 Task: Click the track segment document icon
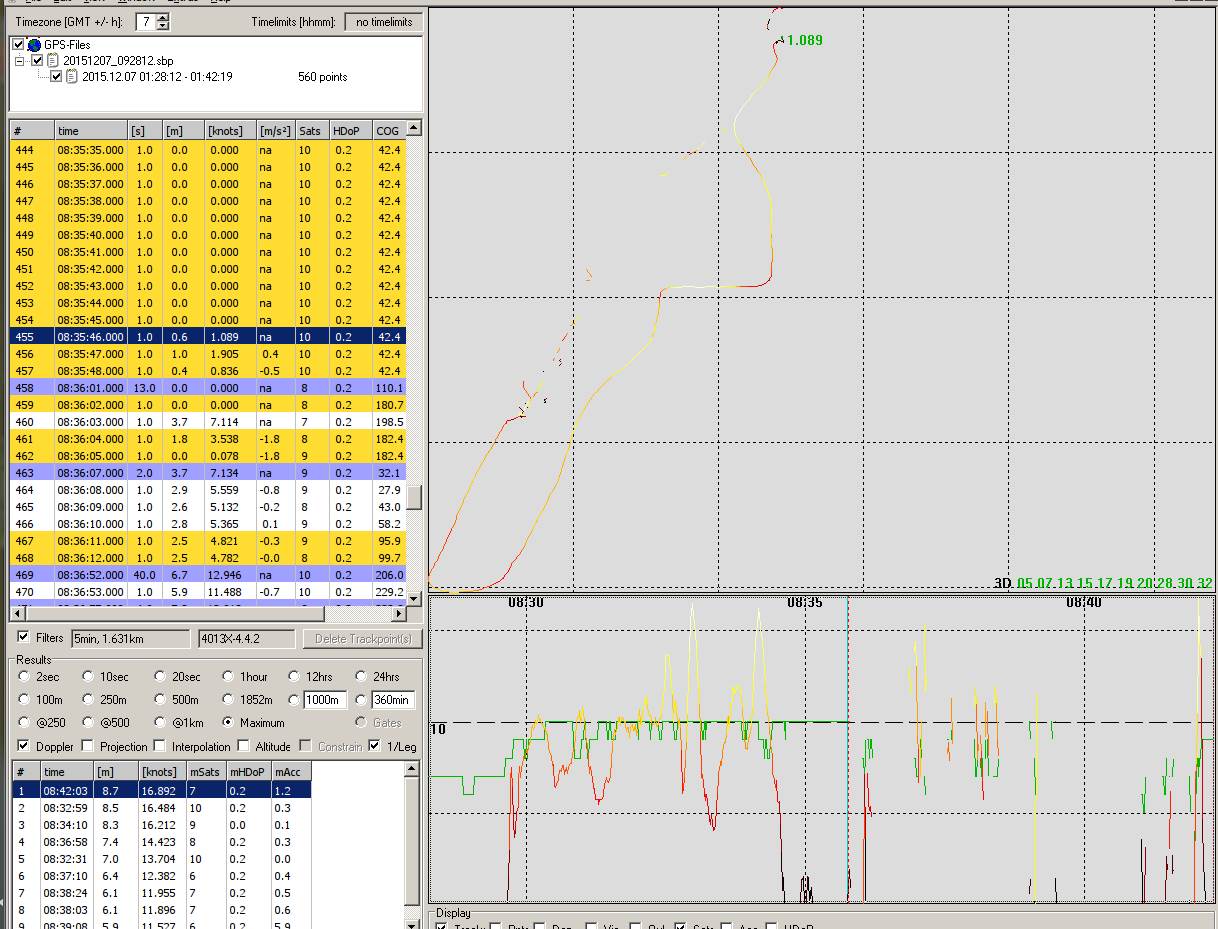click(72, 77)
